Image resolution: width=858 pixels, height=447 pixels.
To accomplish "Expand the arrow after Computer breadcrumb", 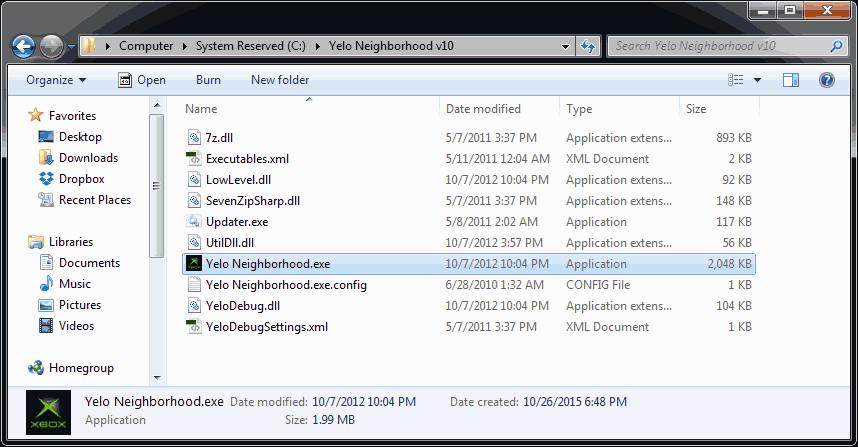I will [184, 47].
